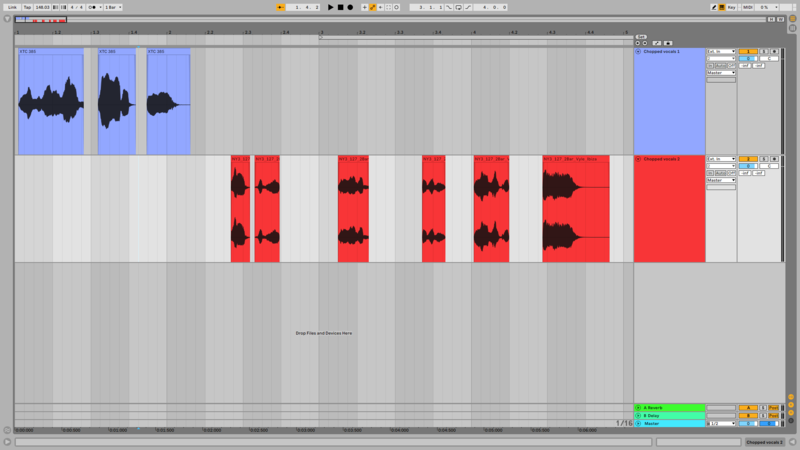Solo the Chopped vocals 2 track
This screenshot has height=450, width=800.
click(x=764, y=159)
